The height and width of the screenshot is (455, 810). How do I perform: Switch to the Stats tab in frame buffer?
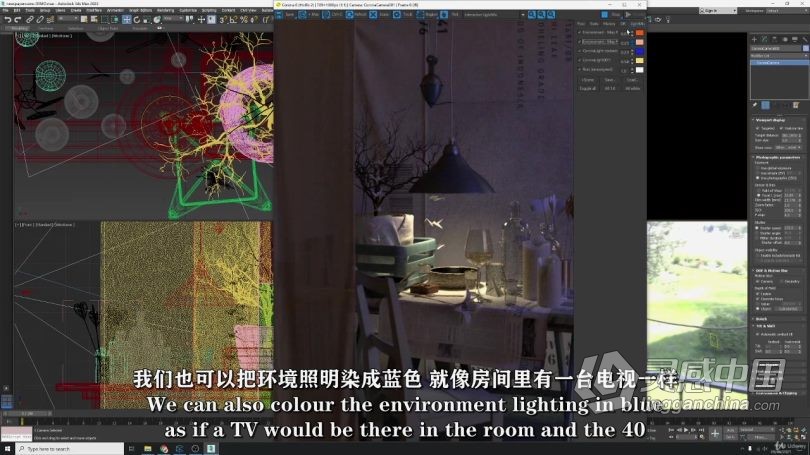[x=594, y=24]
